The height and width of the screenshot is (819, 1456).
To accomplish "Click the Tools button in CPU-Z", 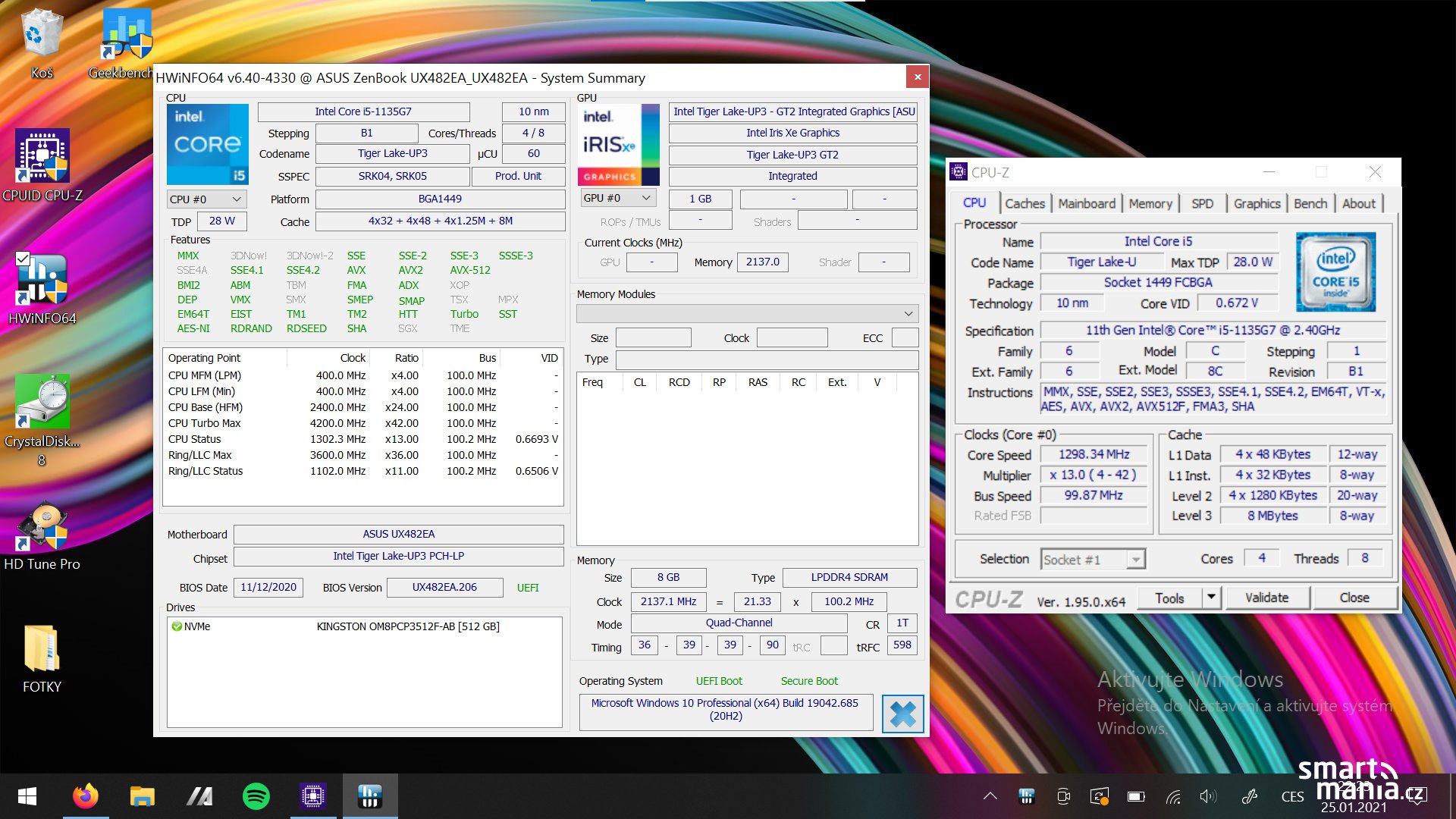I will 1169,598.
